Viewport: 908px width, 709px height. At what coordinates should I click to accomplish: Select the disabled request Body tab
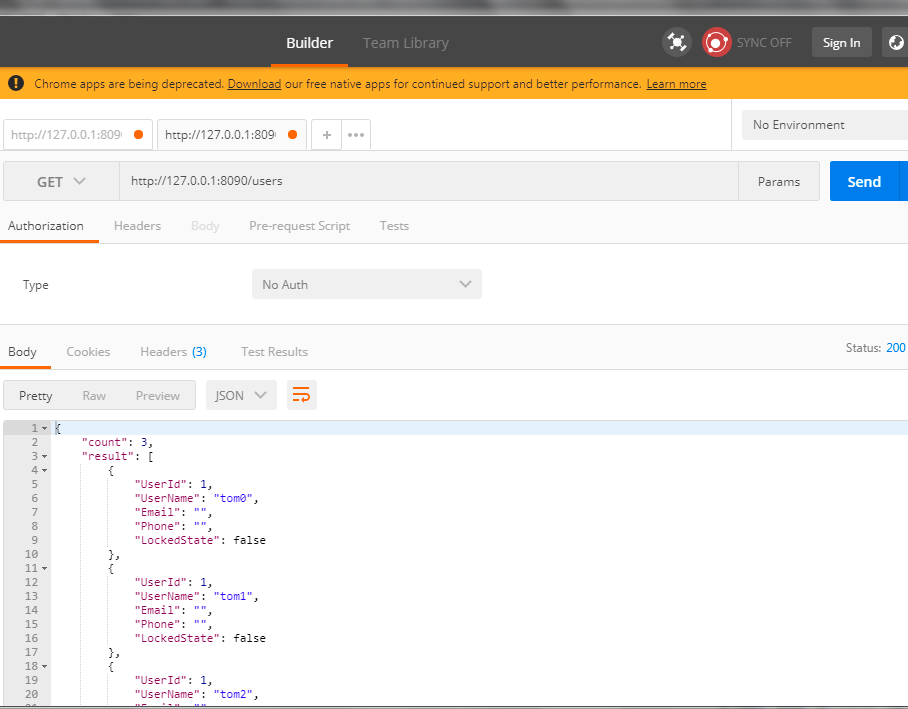pos(205,226)
